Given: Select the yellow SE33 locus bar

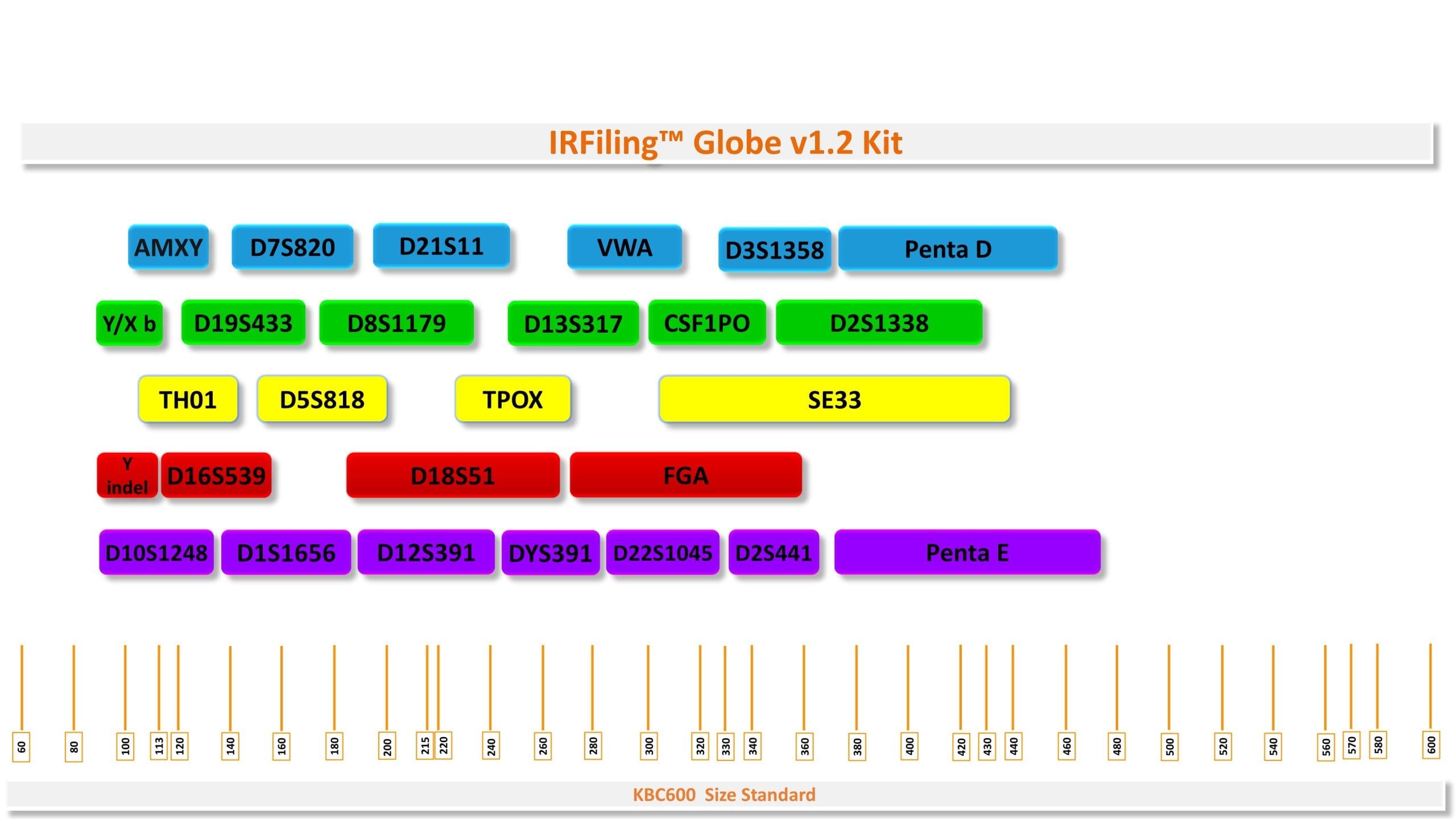Looking at the screenshot, I should point(834,399).
